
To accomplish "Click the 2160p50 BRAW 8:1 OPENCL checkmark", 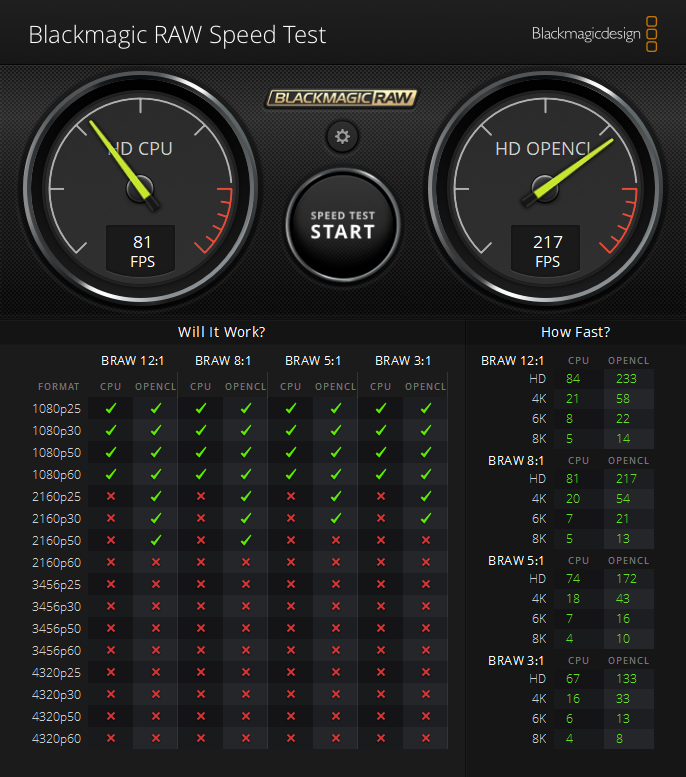I will tap(246, 540).
